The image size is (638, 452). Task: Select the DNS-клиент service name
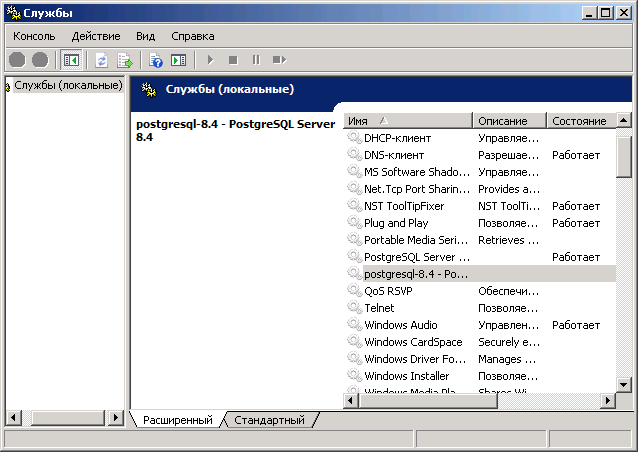tap(394, 155)
